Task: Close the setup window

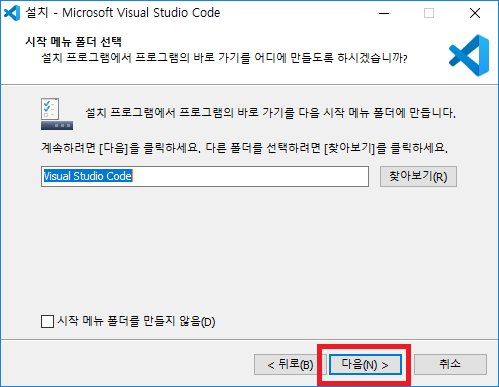Action: 475,13
